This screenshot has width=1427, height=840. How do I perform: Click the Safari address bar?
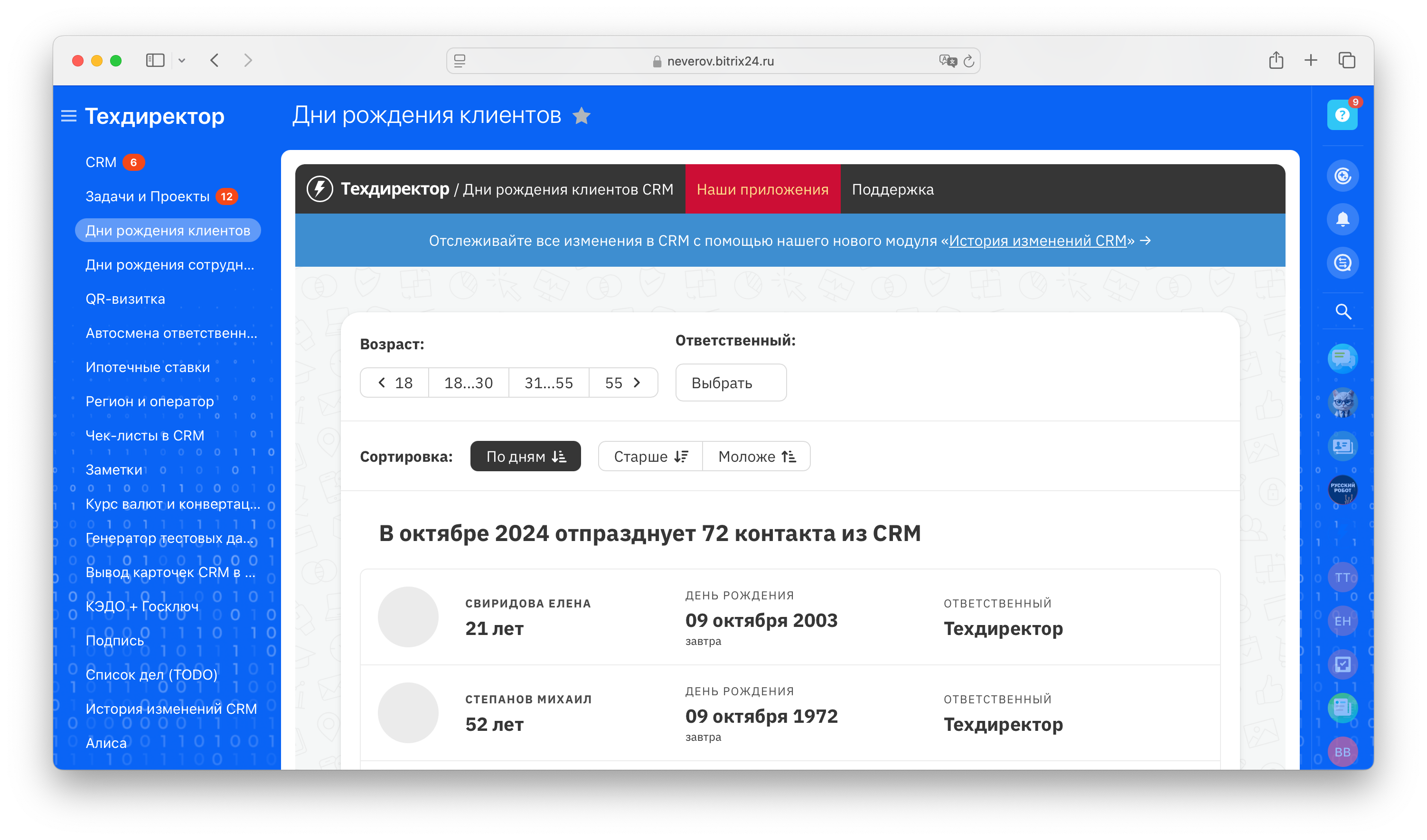click(713, 61)
